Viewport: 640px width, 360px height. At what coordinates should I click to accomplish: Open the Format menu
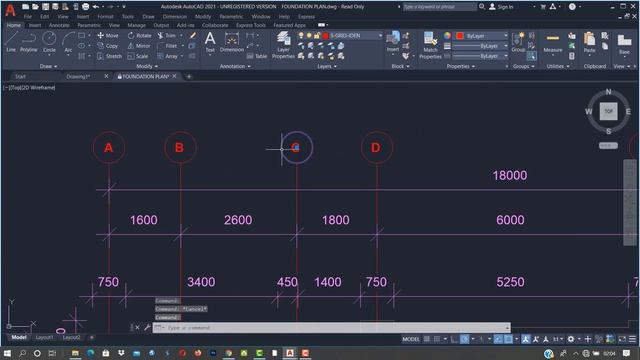click(x=105, y=16)
